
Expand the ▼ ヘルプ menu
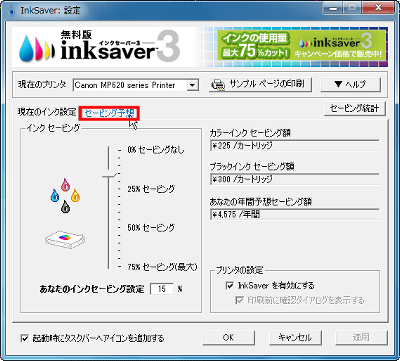350,85
